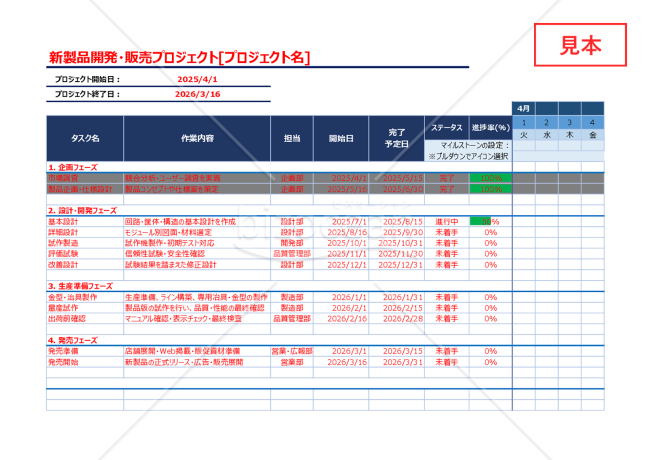Select the 4. 発売フェーズ section heading
The width and height of the screenshot is (650, 460).
pyautogui.click(x=73, y=340)
